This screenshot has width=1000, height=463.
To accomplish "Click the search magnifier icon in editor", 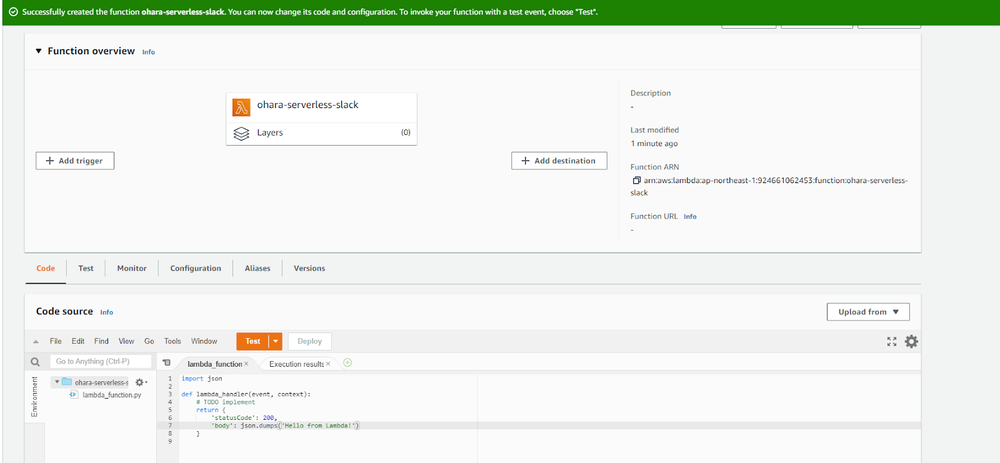I will (x=34, y=362).
